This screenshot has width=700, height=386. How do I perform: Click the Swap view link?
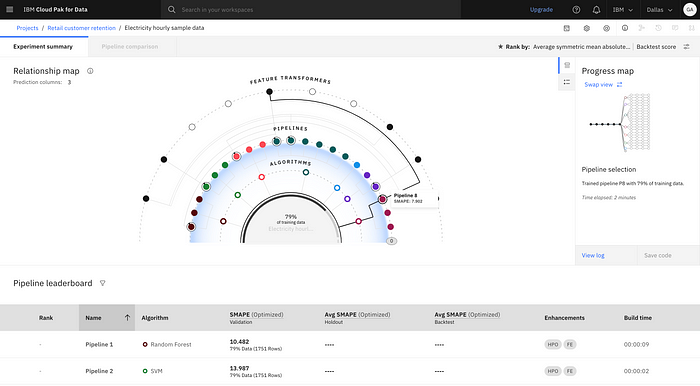coord(599,85)
